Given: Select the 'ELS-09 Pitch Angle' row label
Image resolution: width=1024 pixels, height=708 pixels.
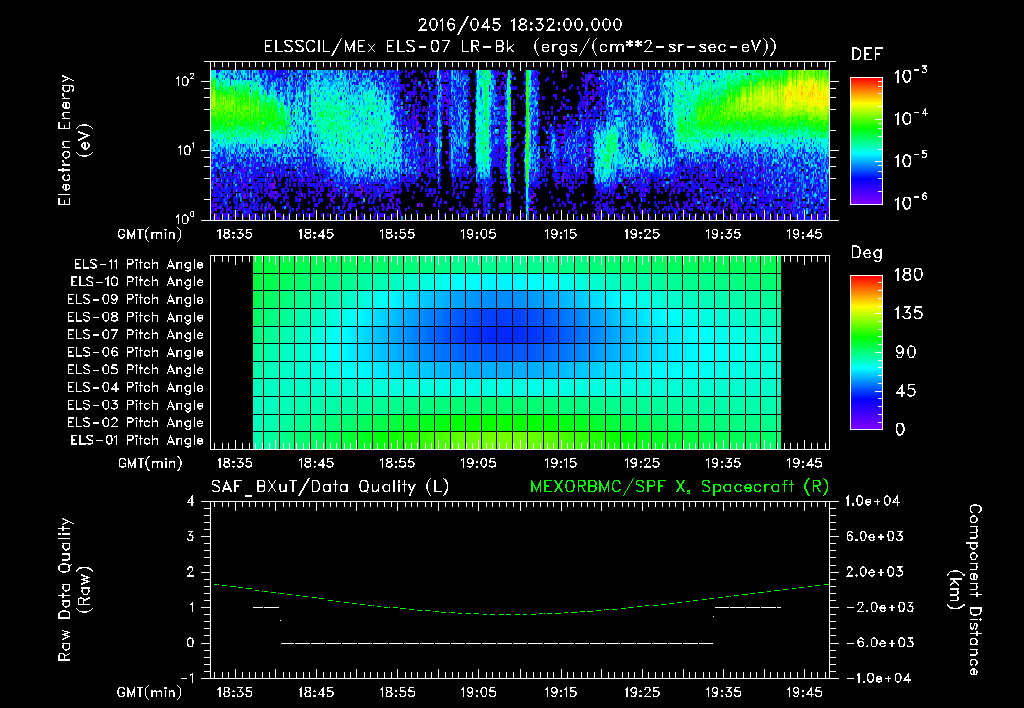Looking at the screenshot, I should pyautogui.click(x=135, y=300).
